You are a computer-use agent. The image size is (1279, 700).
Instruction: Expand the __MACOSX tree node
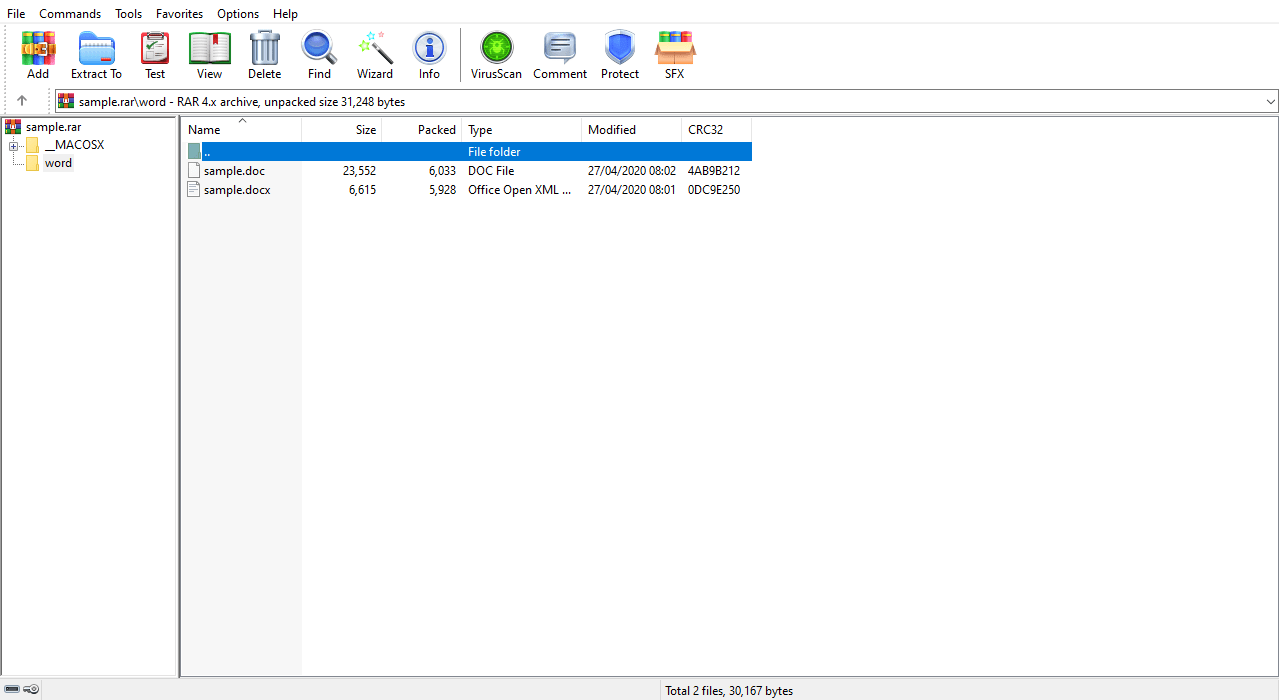pyautogui.click(x=14, y=146)
